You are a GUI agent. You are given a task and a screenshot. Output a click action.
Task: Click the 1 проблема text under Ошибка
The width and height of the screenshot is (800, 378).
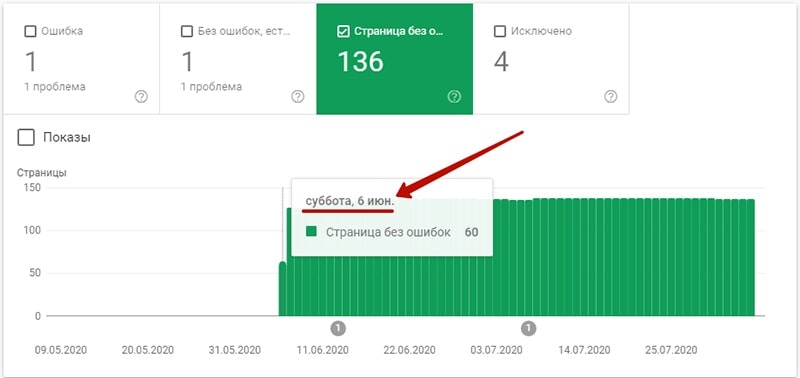tap(55, 87)
